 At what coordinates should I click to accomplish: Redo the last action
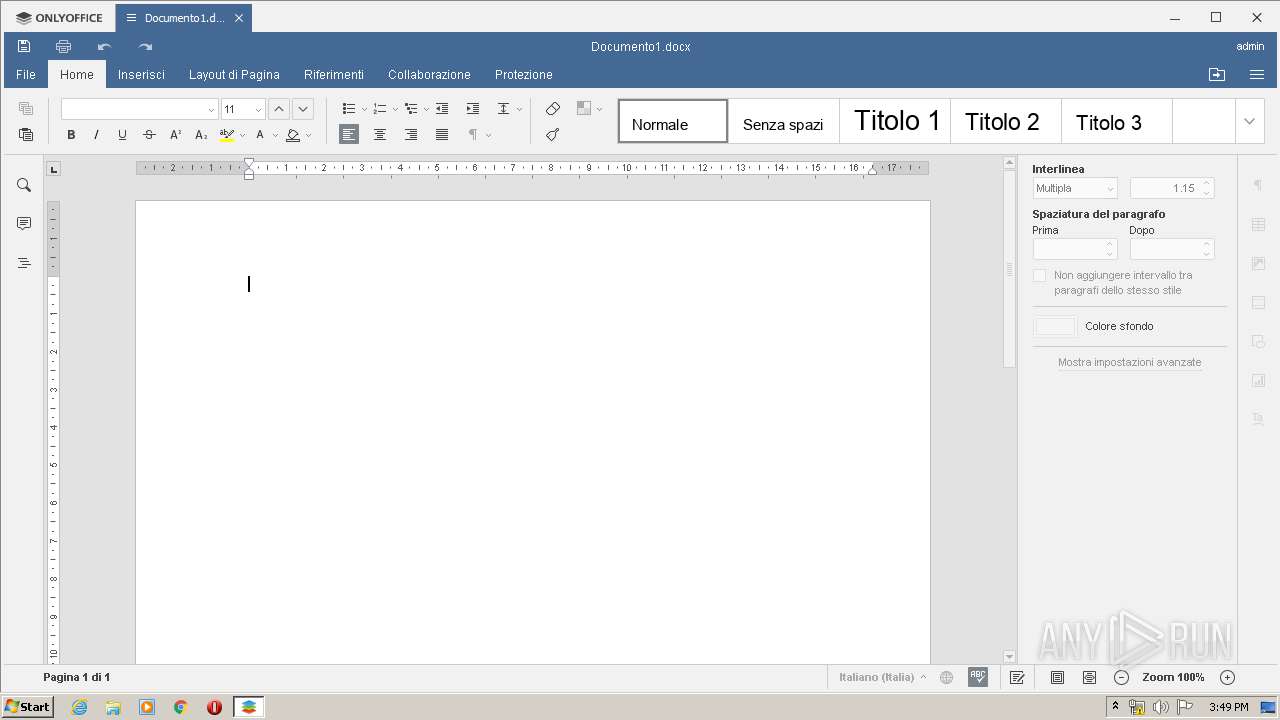145,46
